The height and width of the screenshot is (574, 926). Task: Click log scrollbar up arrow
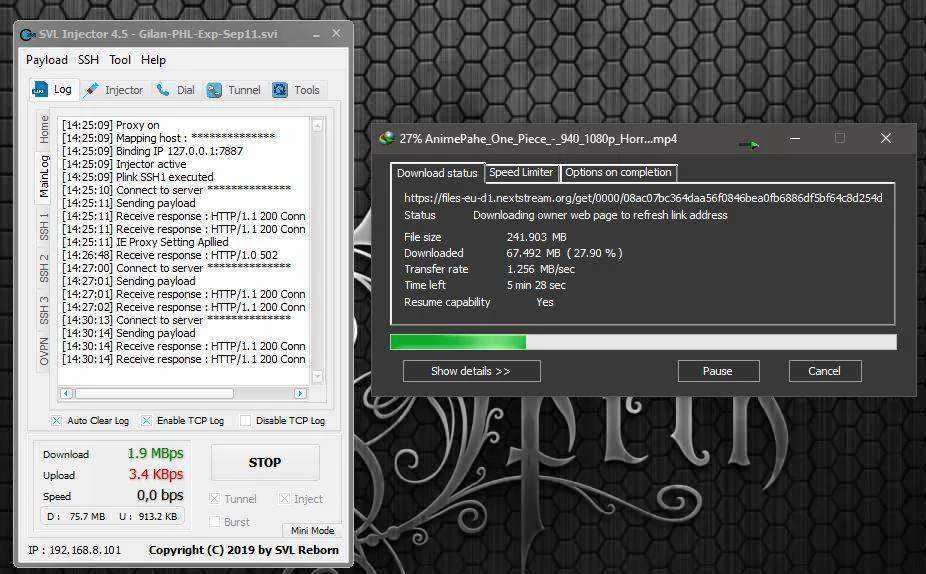[317, 125]
